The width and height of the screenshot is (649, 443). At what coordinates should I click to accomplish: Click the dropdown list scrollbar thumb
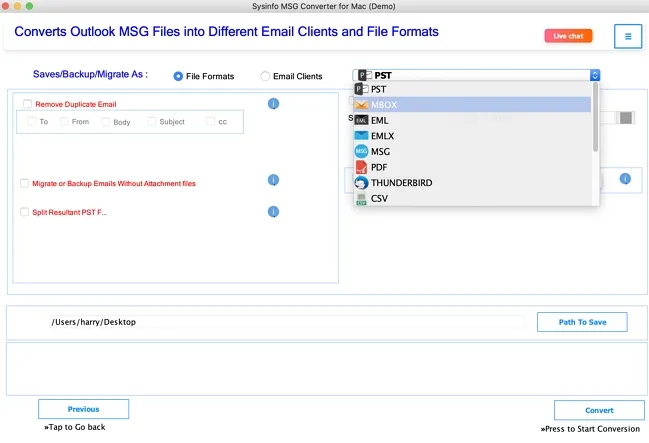pyautogui.click(x=595, y=117)
